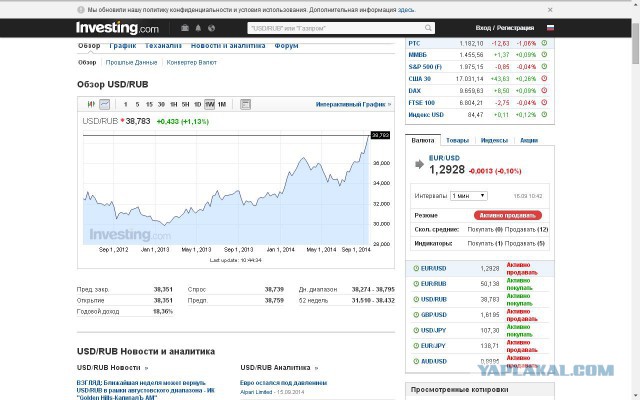
Task: Select candlestick chart type icon
Action: [x=91, y=104]
